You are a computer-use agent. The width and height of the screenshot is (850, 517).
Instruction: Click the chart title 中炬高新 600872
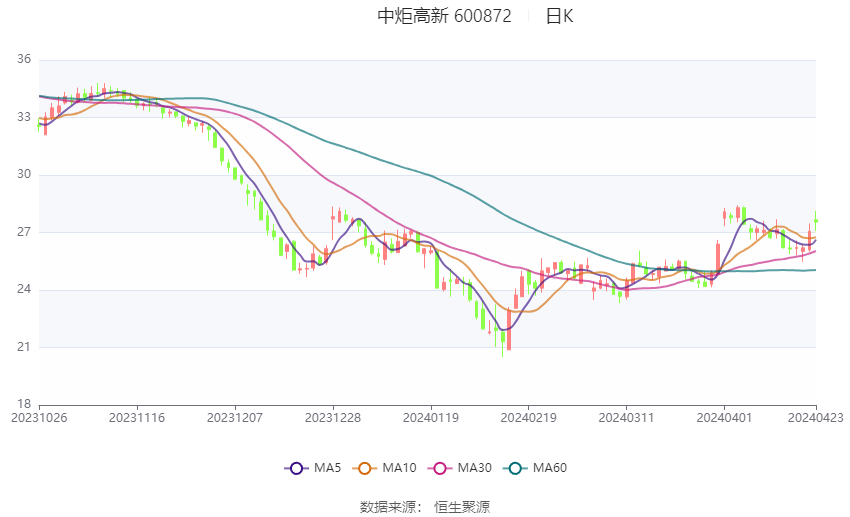click(x=445, y=16)
